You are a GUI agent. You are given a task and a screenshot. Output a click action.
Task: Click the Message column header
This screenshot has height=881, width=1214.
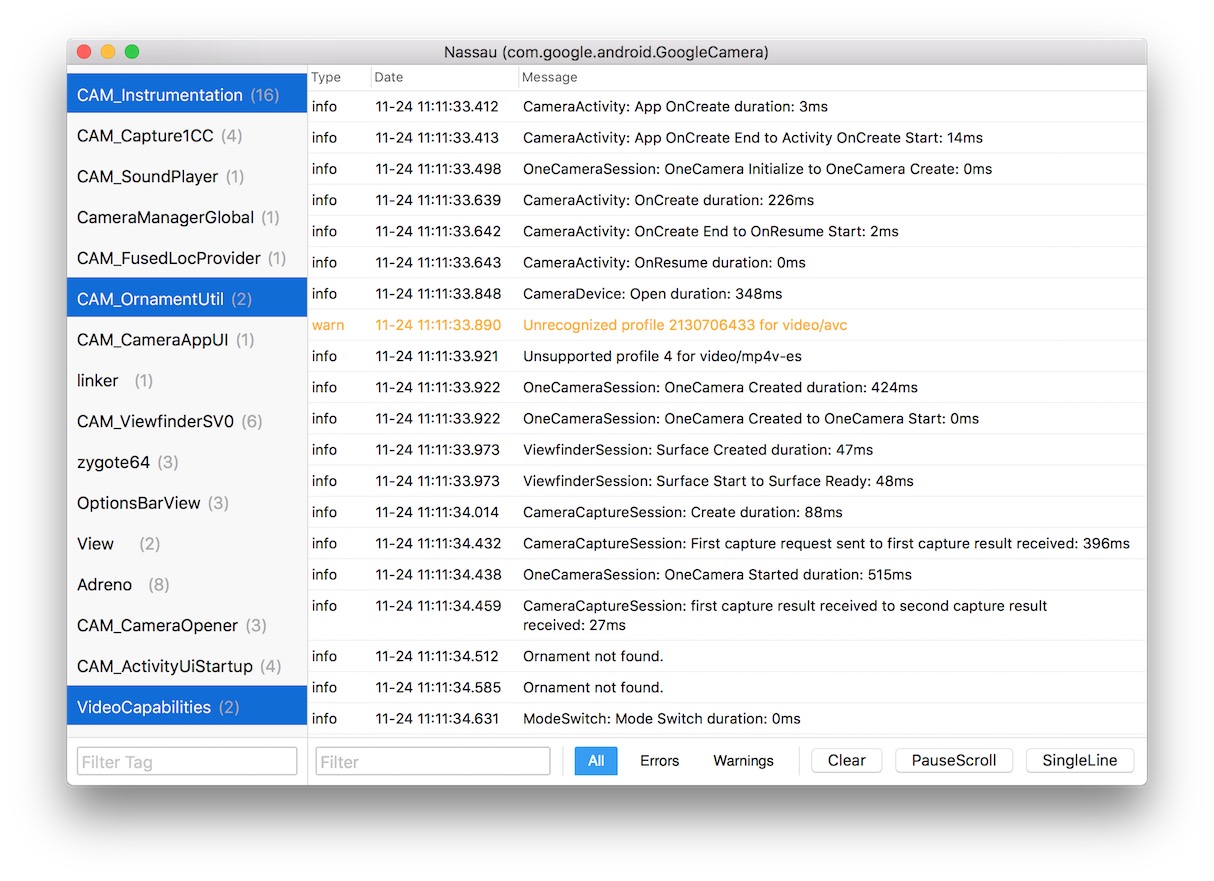point(832,77)
